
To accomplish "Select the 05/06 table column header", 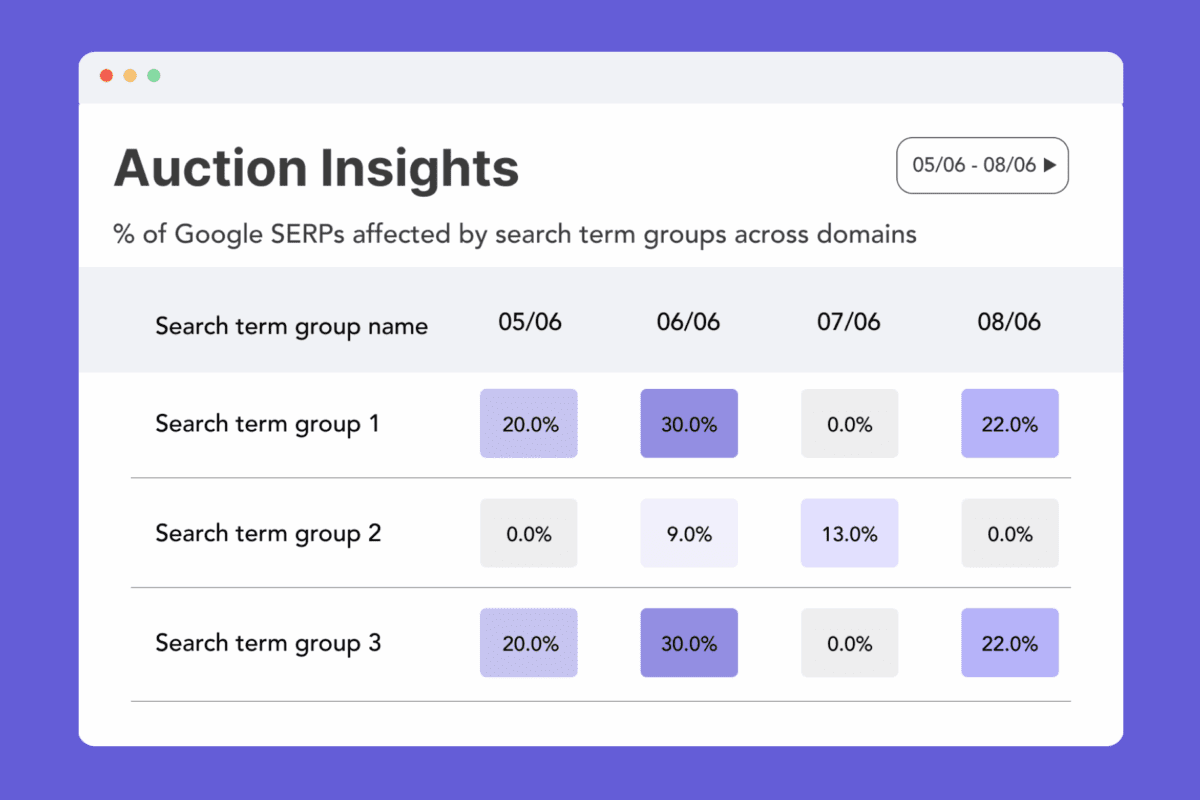I will coord(529,322).
